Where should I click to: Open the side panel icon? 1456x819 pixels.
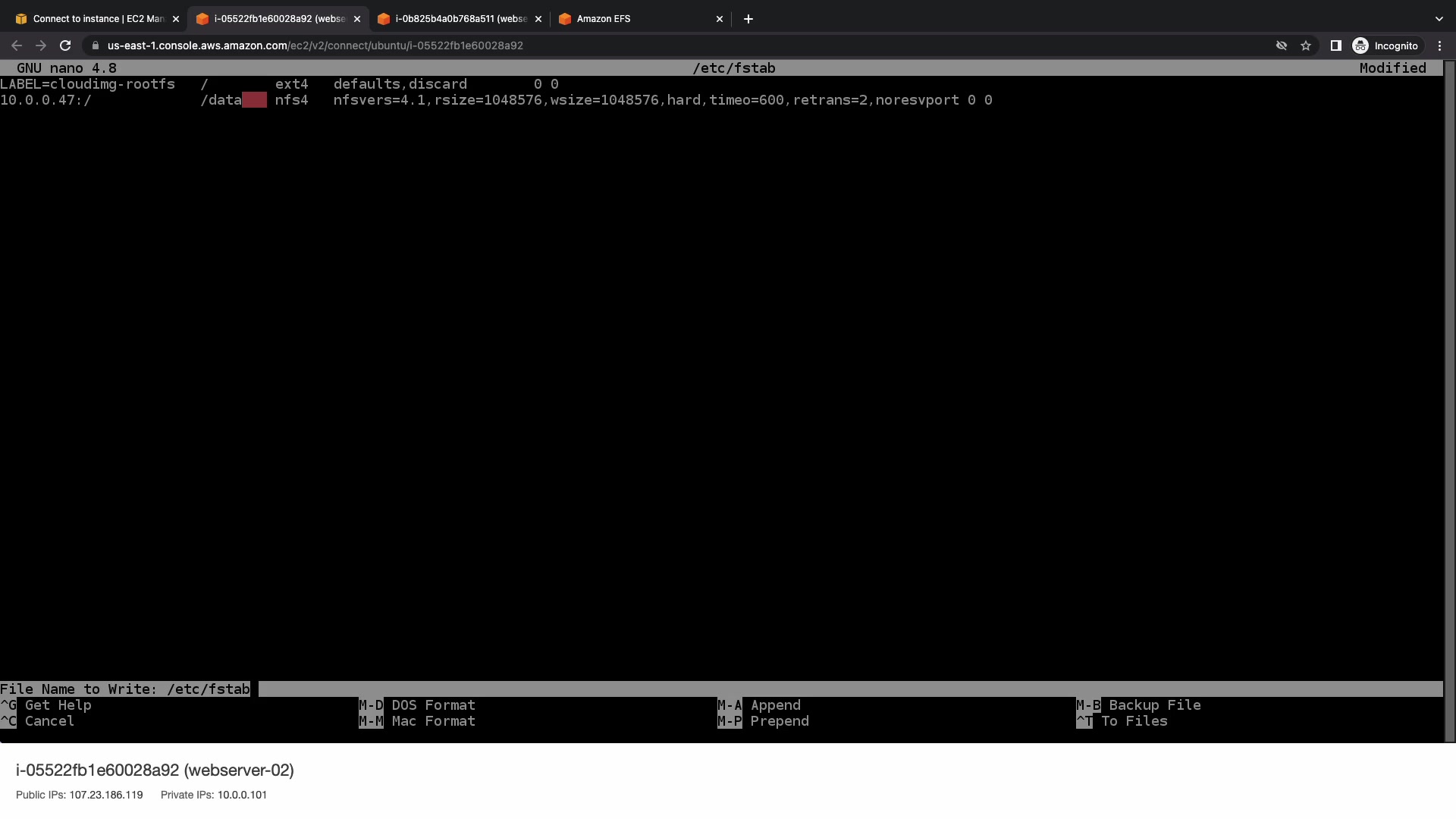(1336, 45)
